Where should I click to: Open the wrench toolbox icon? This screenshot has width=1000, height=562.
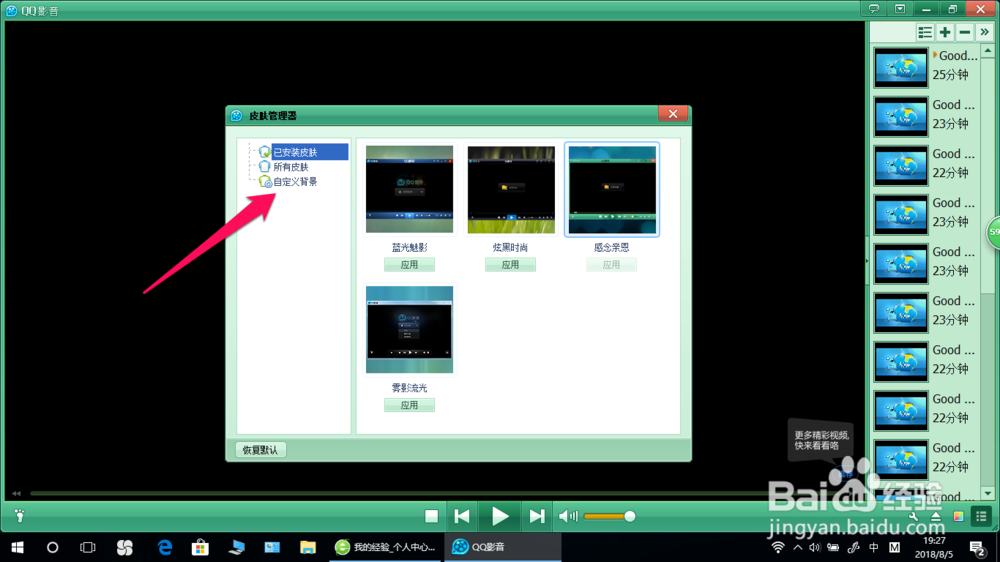[x=913, y=517]
